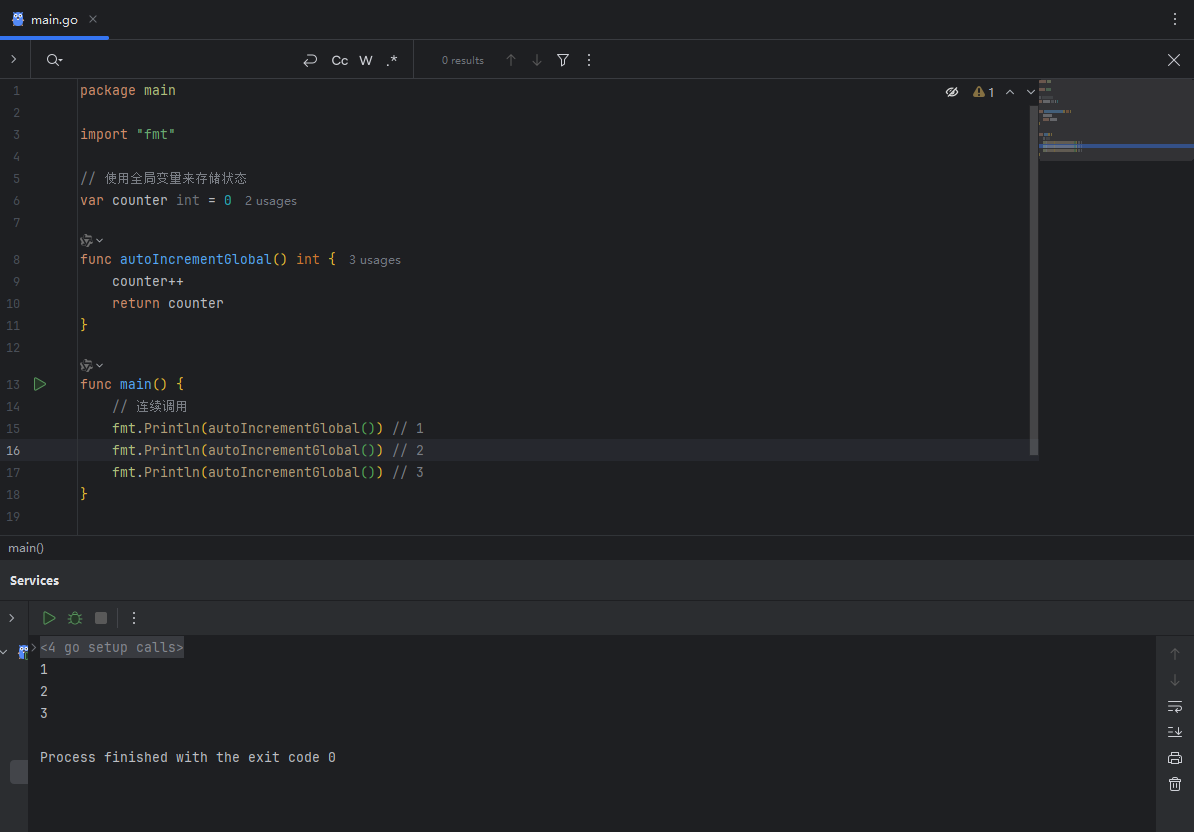Select the main.go editor tab

pyautogui.click(x=54, y=20)
